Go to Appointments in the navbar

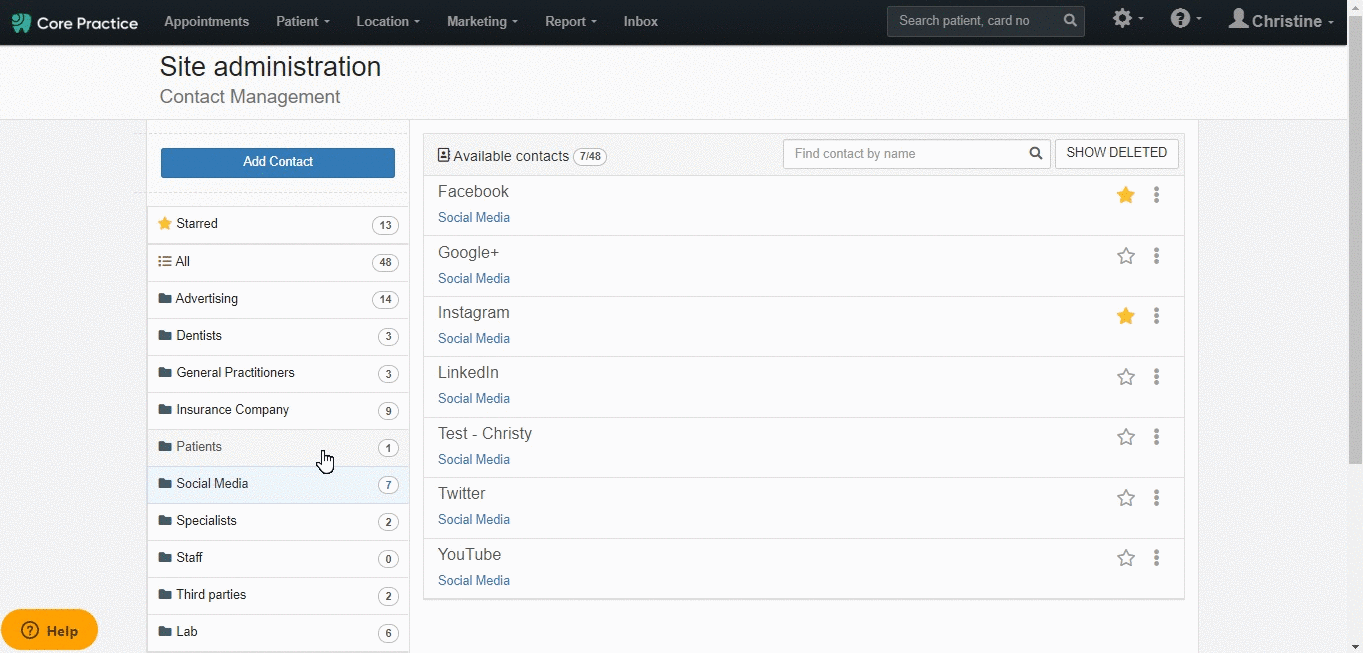click(207, 21)
